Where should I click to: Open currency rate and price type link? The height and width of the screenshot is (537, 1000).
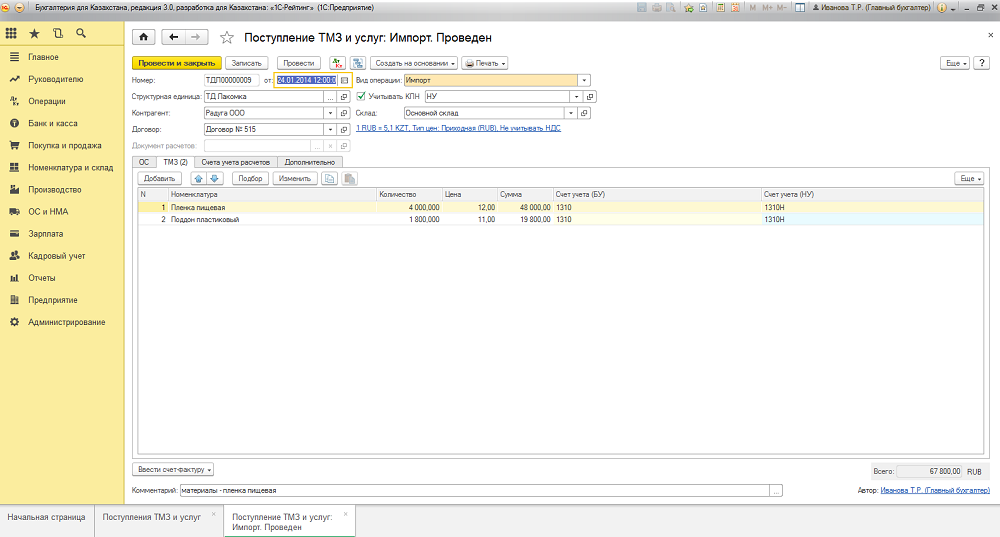pos(459,128)
